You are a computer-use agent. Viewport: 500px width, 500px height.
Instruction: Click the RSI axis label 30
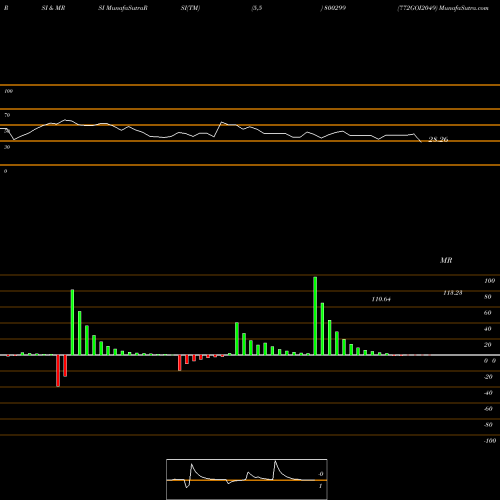7,147
